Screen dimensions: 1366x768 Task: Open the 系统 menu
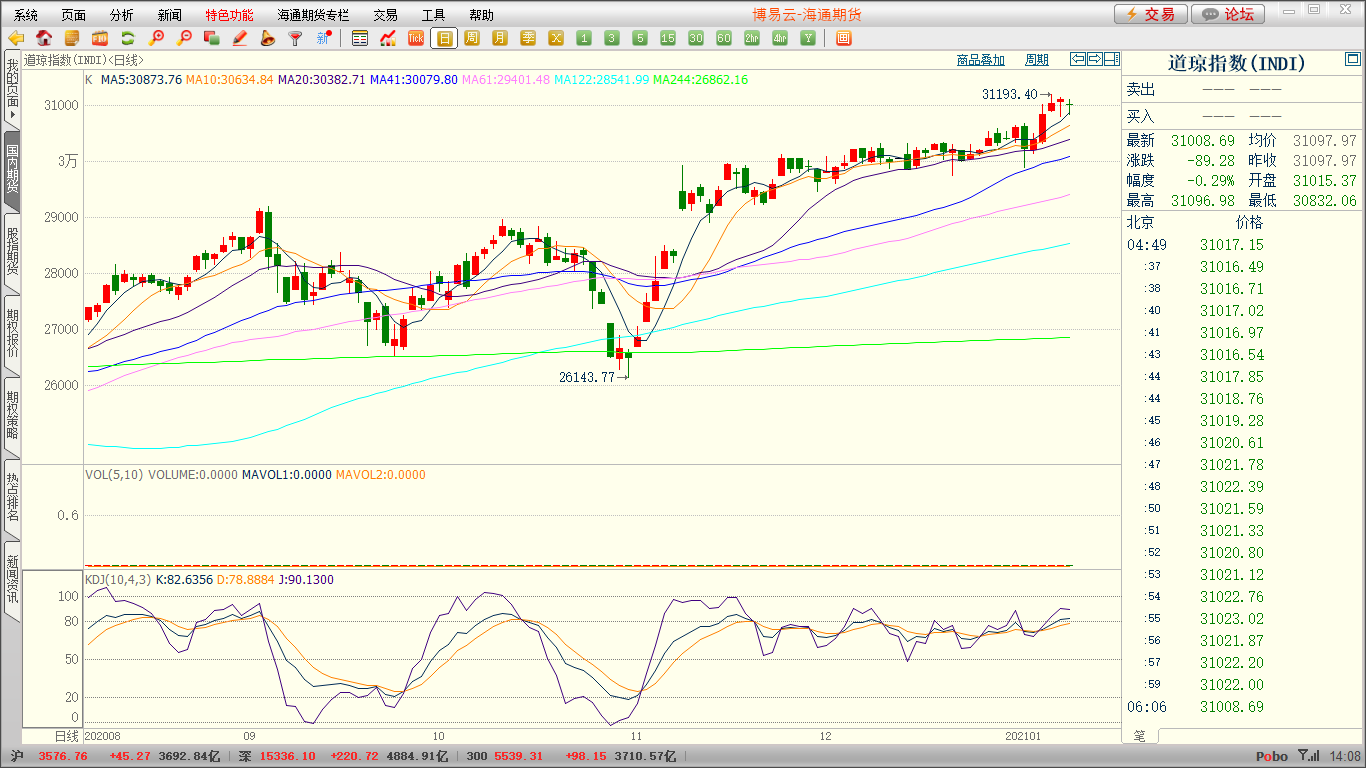(26, 15)
